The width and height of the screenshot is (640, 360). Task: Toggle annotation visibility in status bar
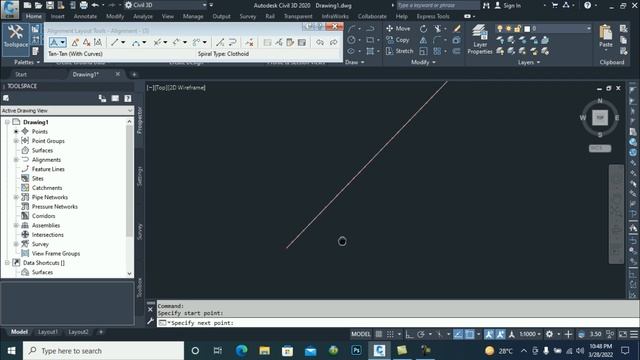489,334
